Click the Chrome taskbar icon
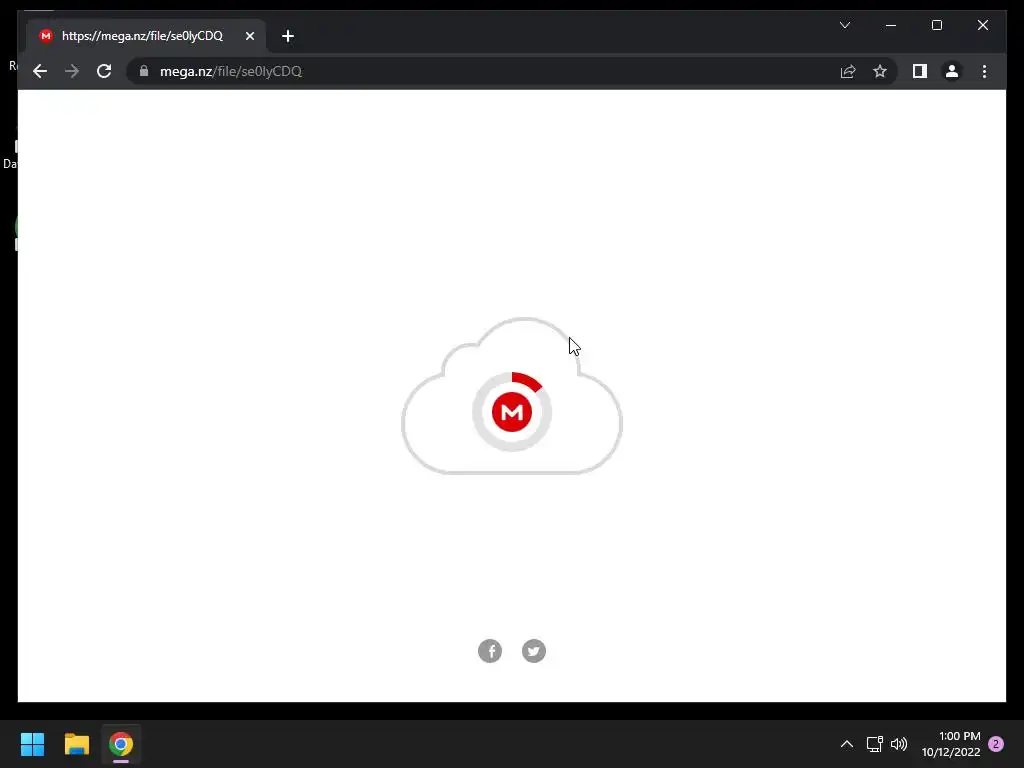Image resolution: width=1024 pixels, height=768 pixels. [x=121, y=744]
